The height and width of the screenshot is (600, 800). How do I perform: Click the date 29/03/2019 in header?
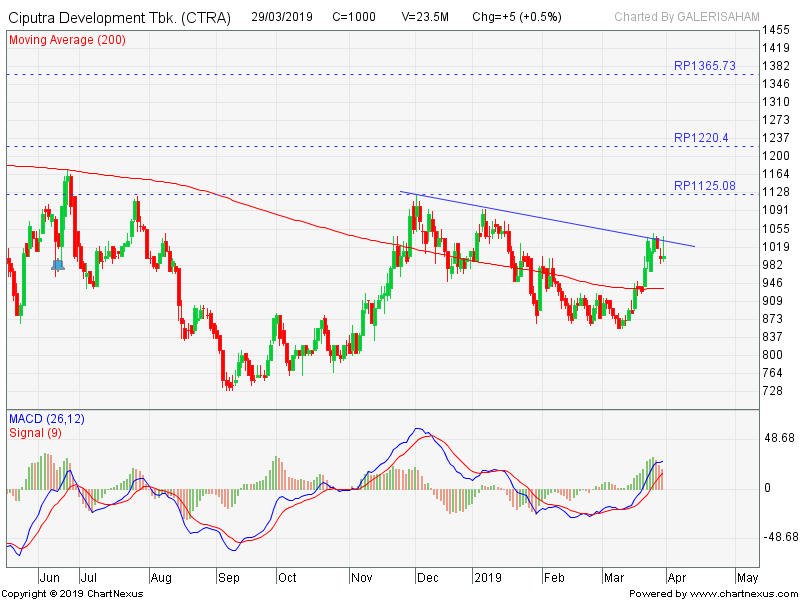pyautogui.click(x=282, y=17)
